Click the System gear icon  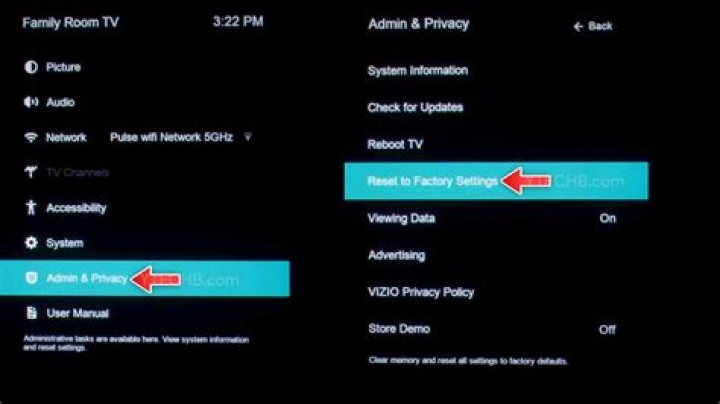click(31, 242)
